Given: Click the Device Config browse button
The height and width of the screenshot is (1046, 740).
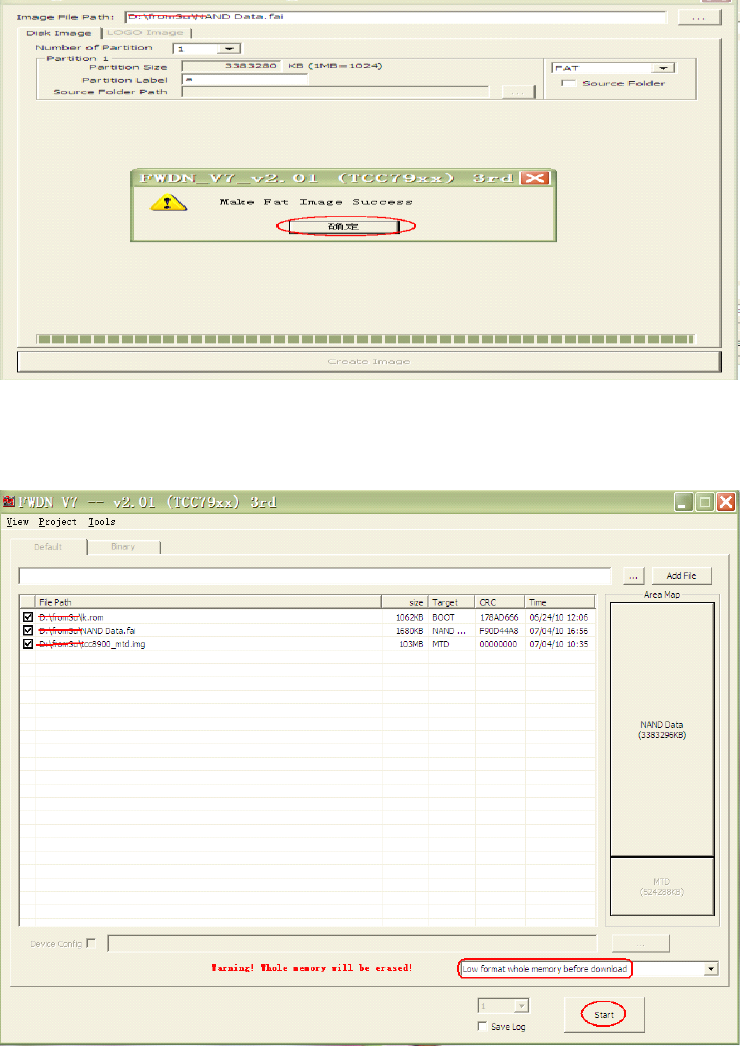Looking at the screenshot, I should [641, 943].
